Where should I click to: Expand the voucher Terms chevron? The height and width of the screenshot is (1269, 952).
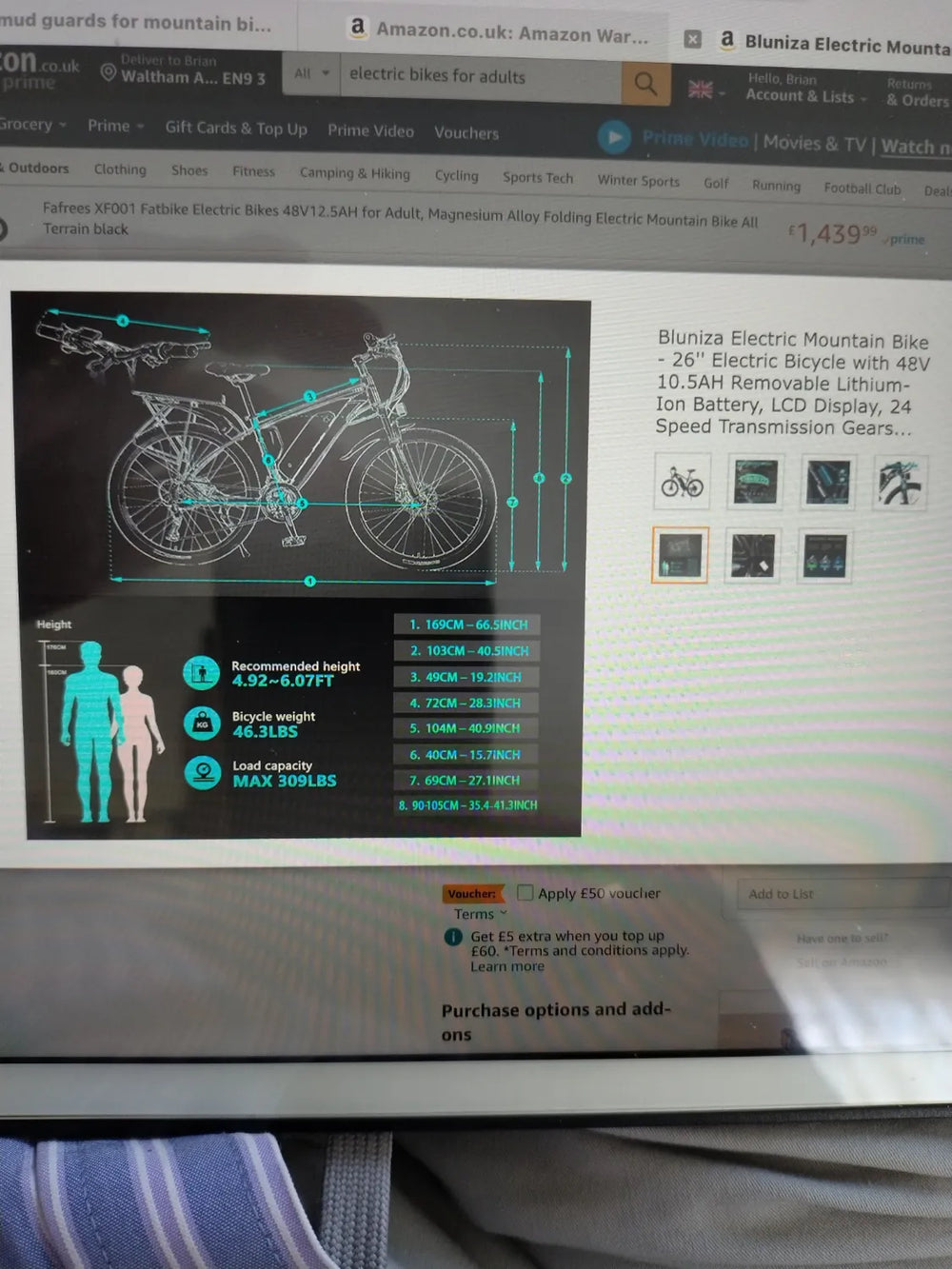504,913
